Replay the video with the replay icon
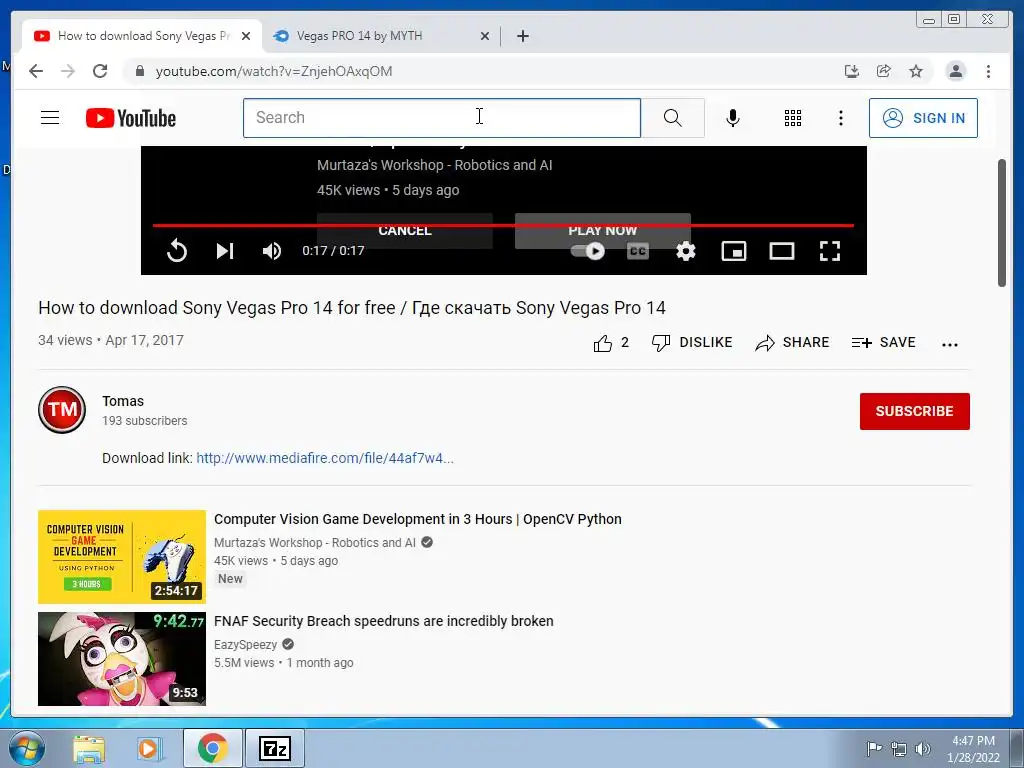1024x768 pixels. click(177, 251)
